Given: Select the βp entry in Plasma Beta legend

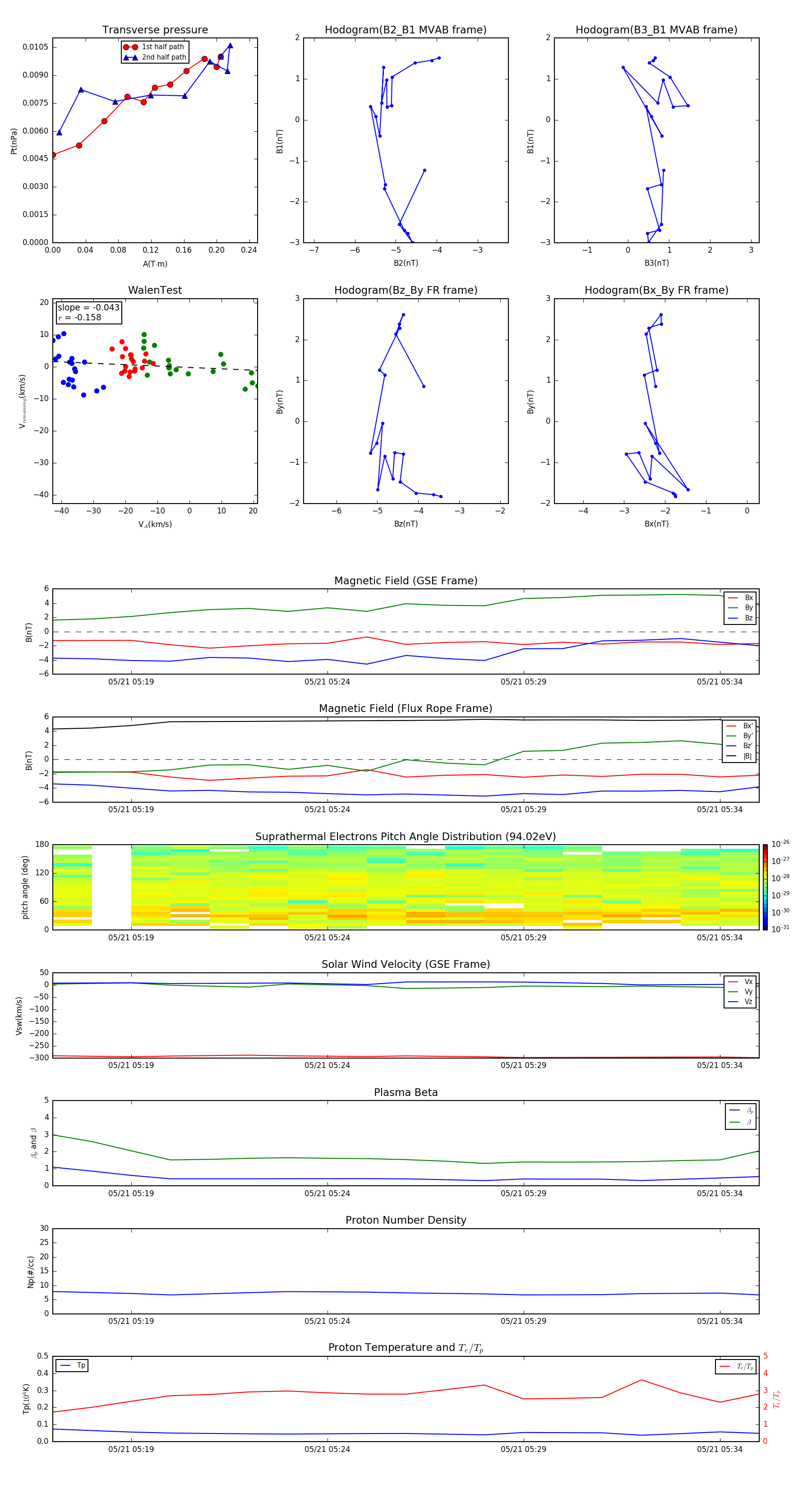Looking at the screenshot, I should [x=741, y=1110].
